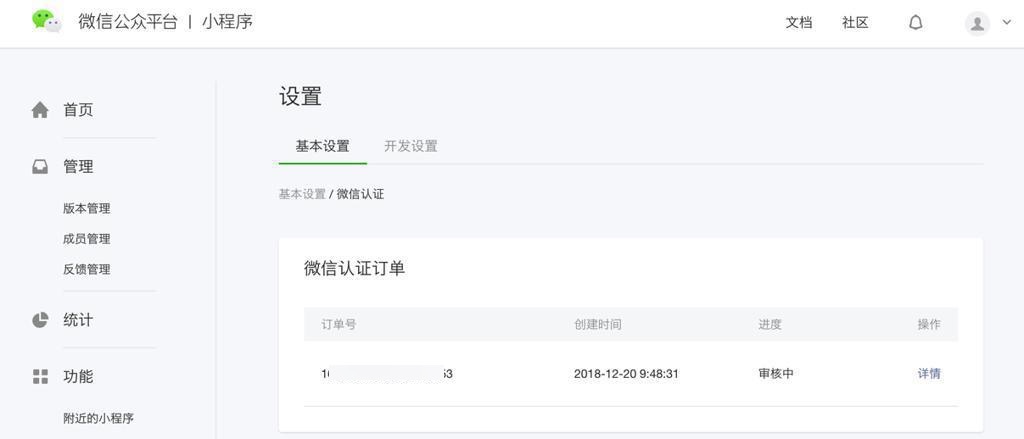Screen dimensions: 1024x439
Task: Click the 功能 grid icon
Action: click(x=40, y=377)
